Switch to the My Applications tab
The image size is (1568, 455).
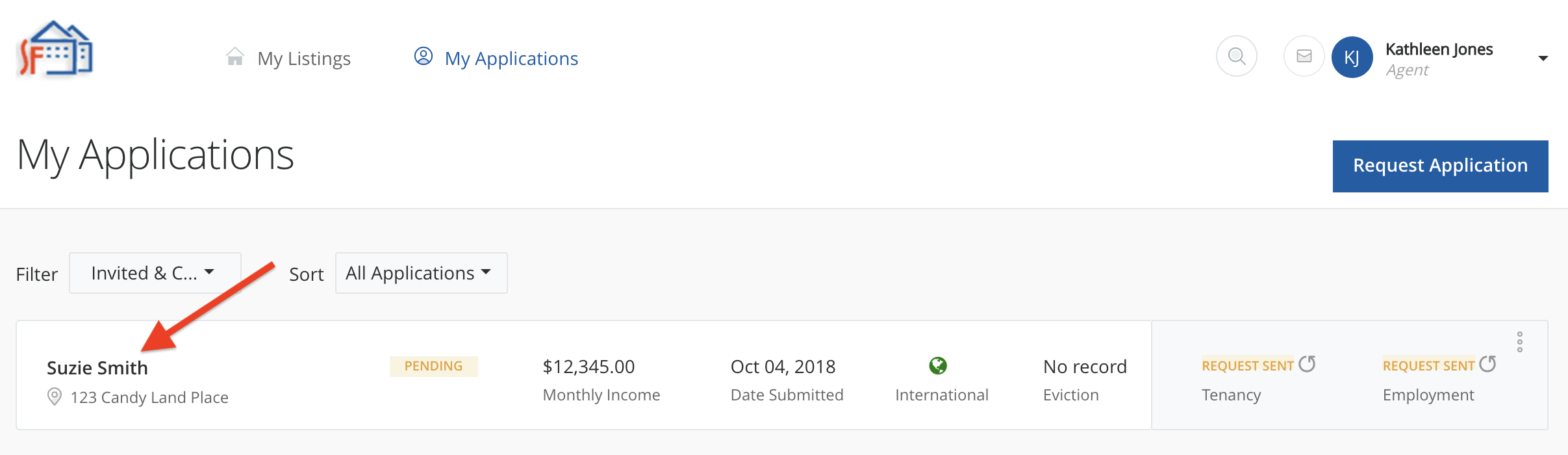tap(511, 58)
